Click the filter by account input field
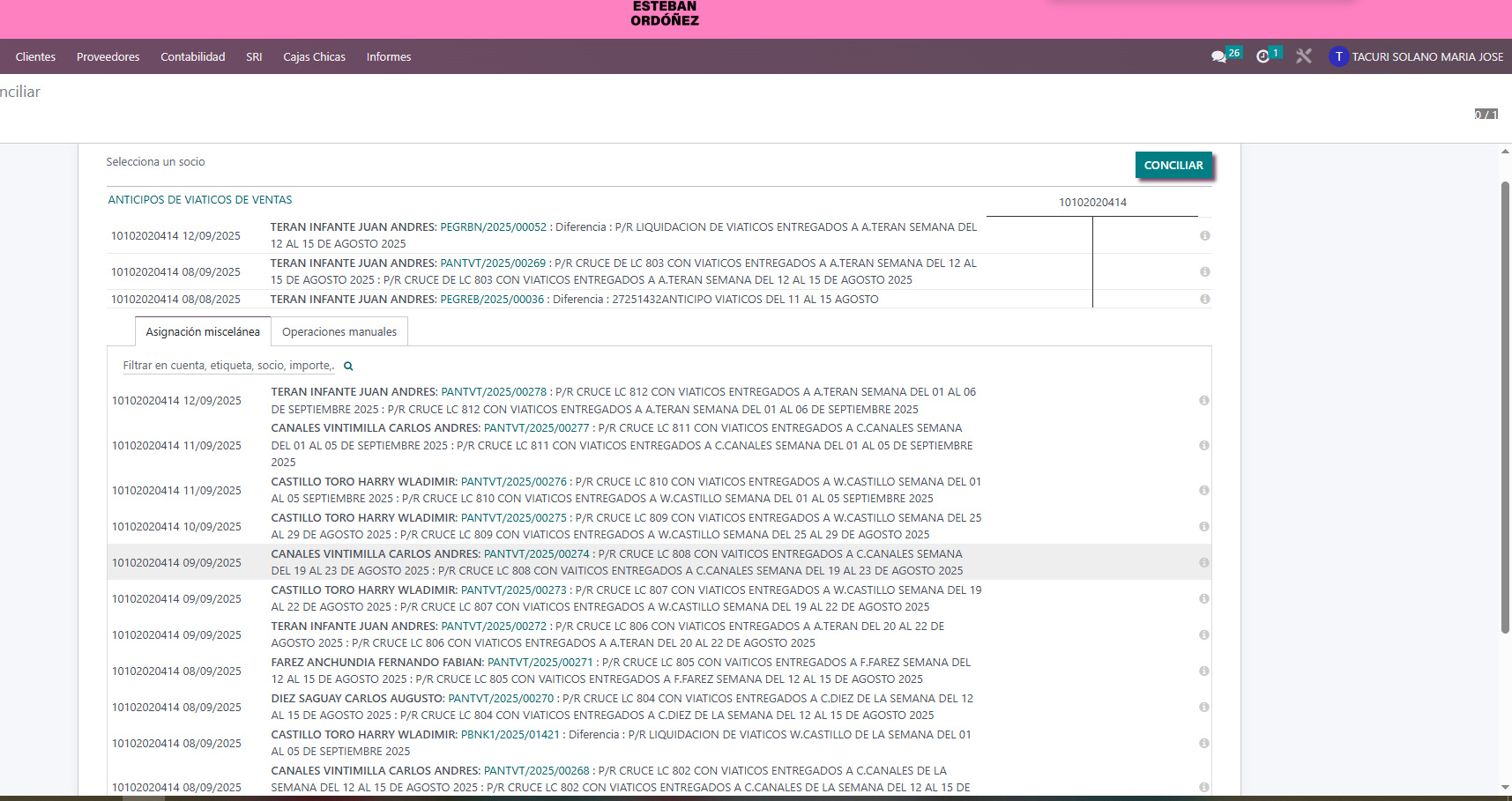1512x801 pixels. pyautogui.click(x=228, y=366)
